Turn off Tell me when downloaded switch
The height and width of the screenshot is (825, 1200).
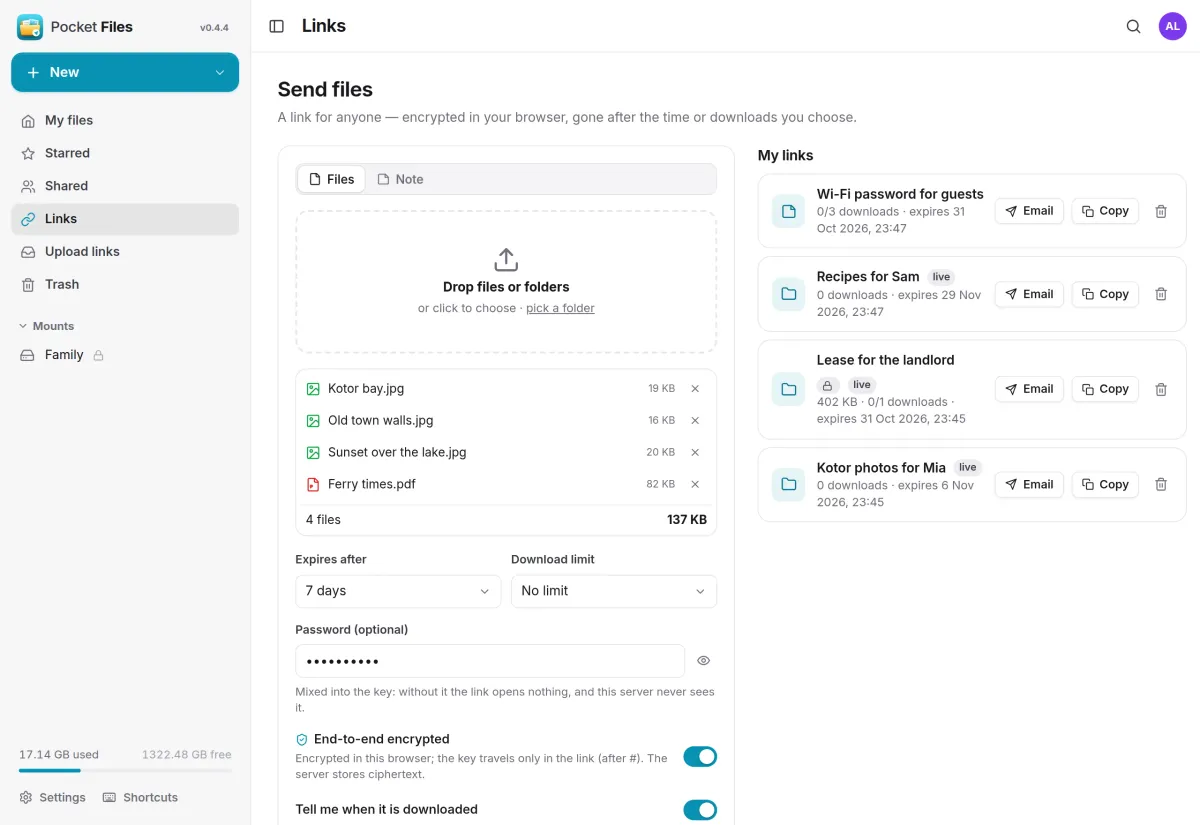click(x=700, y=810)
